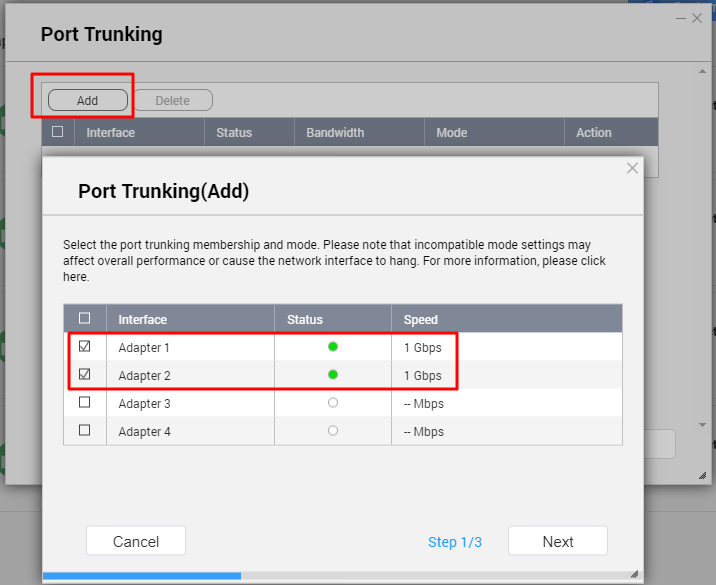The height and width of the screenshot is (585, 716).
Task: Minimize the Port Trunking window
Action: (x=679, y=18)
